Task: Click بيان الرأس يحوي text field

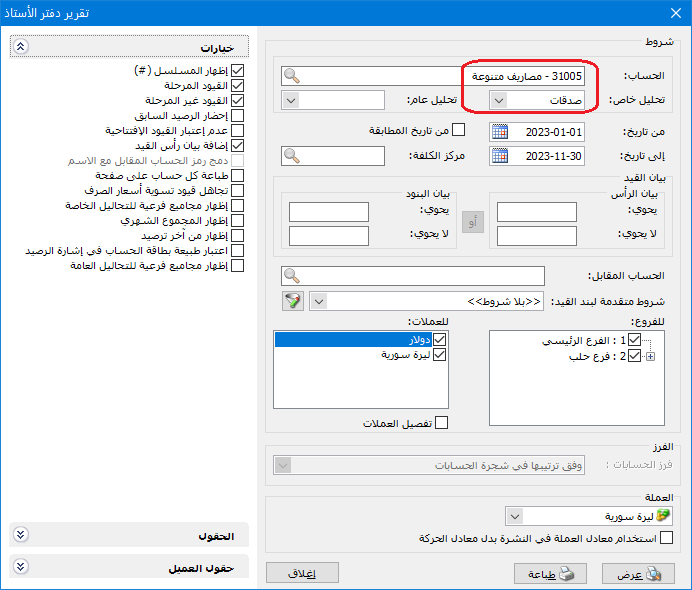Action: (537, 212)
